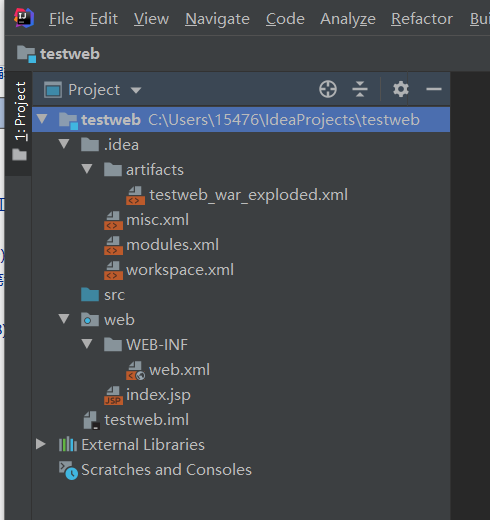The height and width of the screenshot is (520, 490).
Task: Open the Code menu
Action: (x=285, y=19)
